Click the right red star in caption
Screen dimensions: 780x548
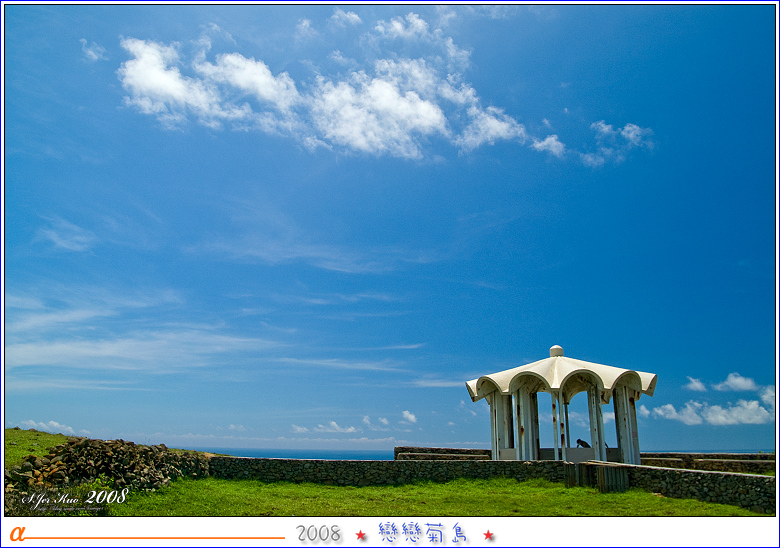489,535
